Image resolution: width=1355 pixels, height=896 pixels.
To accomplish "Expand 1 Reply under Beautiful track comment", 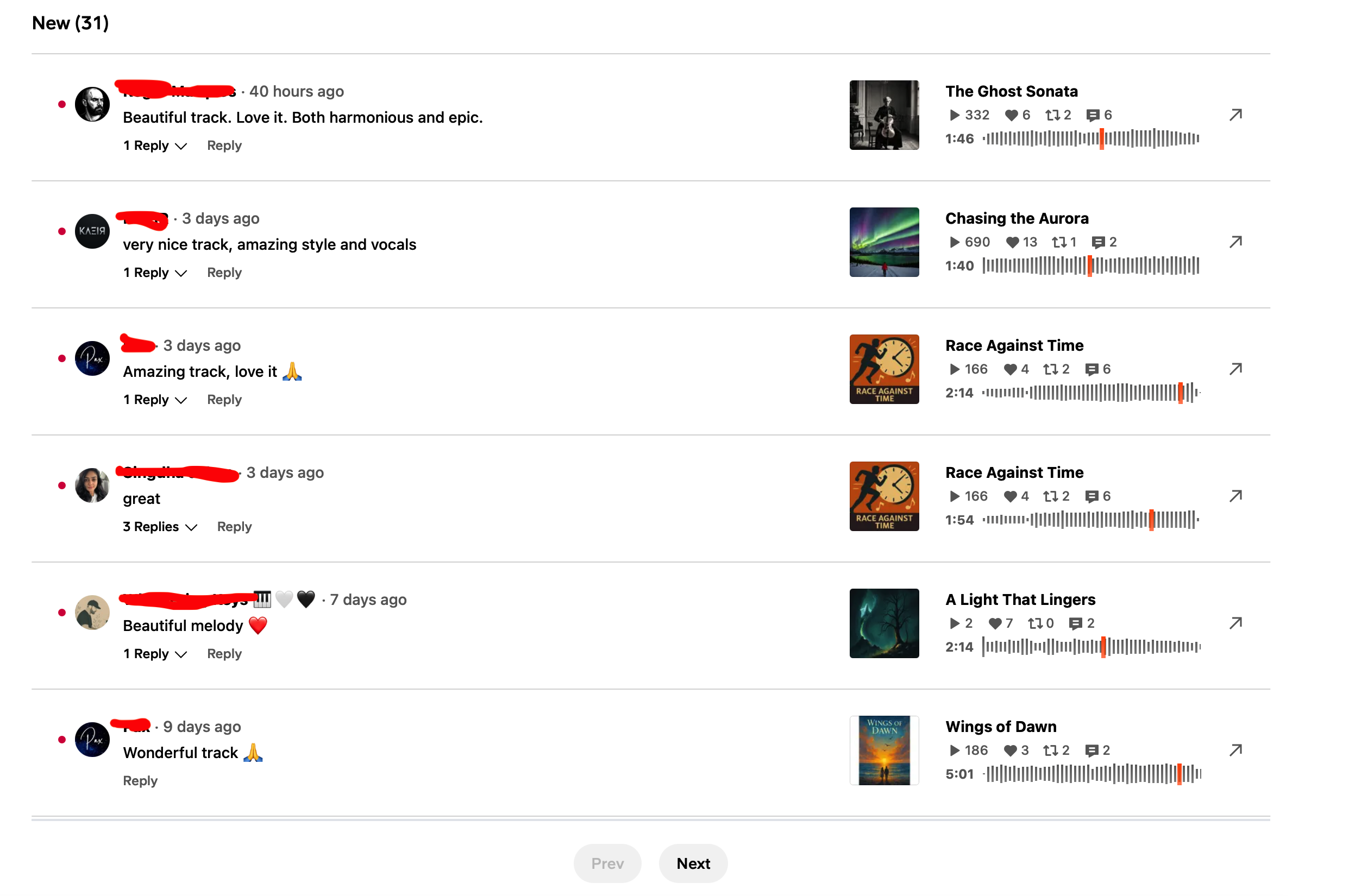I will click(x=155, y=146).
